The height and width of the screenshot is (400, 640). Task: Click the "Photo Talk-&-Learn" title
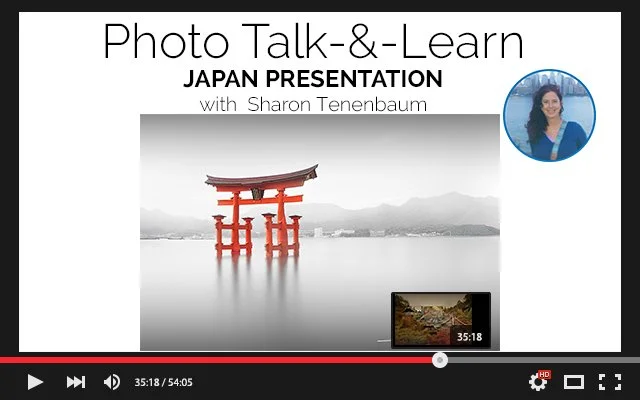313,41
